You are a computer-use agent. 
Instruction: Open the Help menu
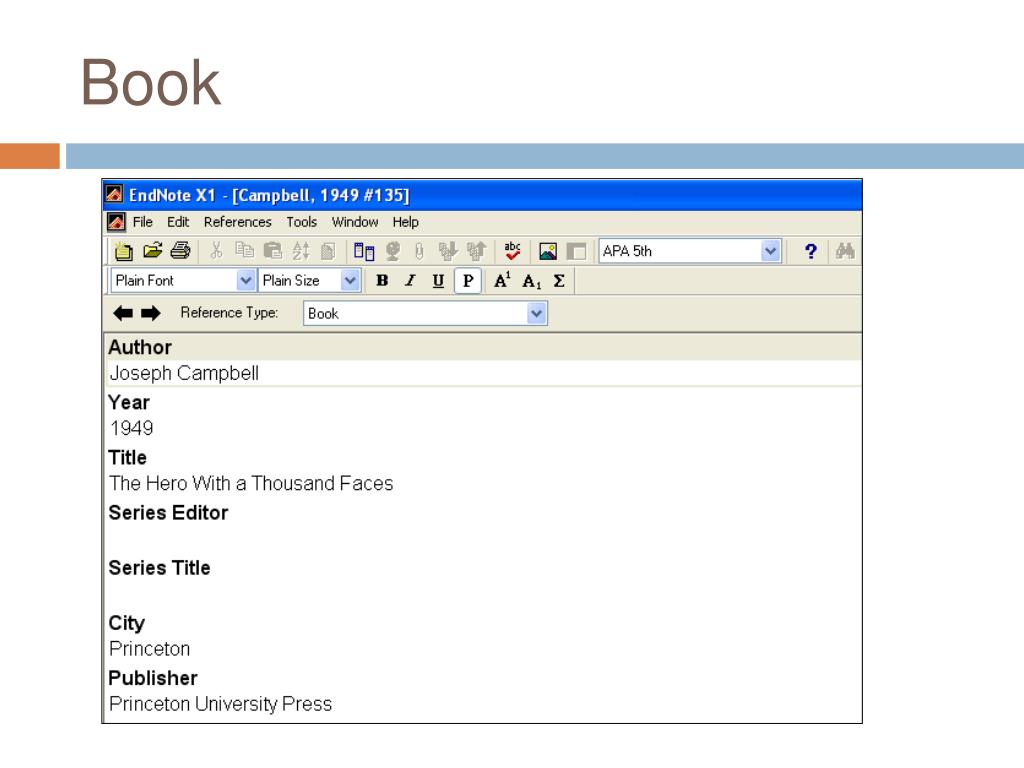click(405, 222)
